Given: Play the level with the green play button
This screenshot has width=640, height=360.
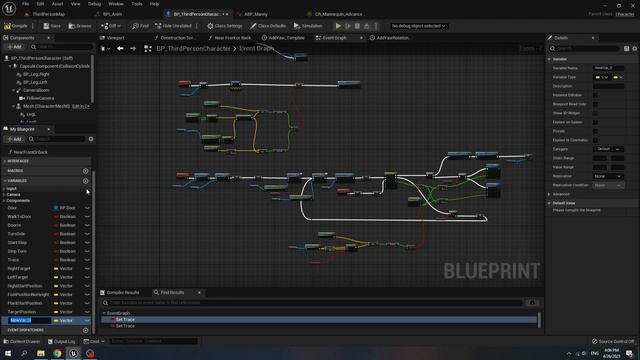Looking at the screenshot, I should [x=338, y=26].
